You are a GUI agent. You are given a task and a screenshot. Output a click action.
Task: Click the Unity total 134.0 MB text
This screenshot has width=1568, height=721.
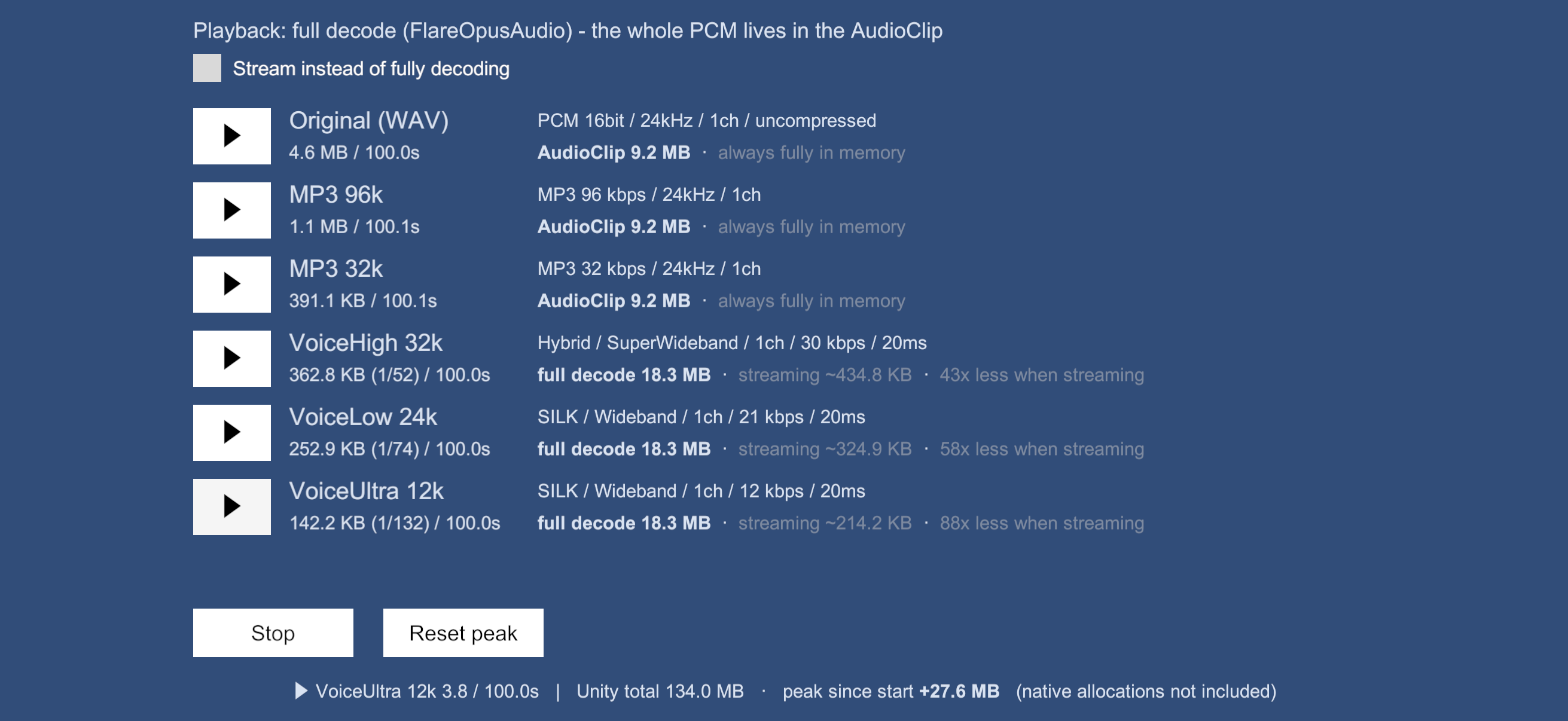[x=660, y=691]
